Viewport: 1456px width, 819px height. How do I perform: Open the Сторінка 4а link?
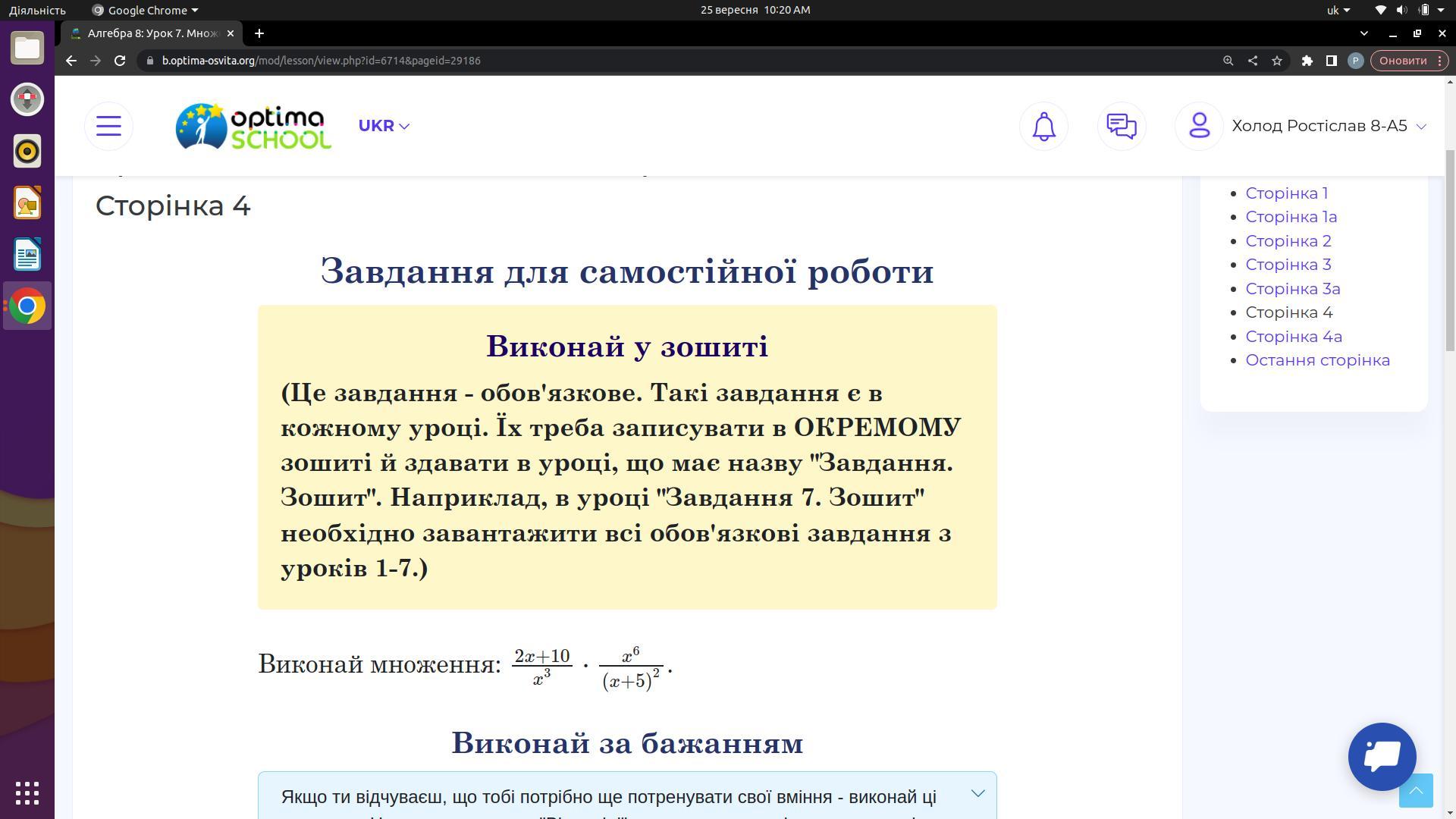click(x=1293, y=337)
